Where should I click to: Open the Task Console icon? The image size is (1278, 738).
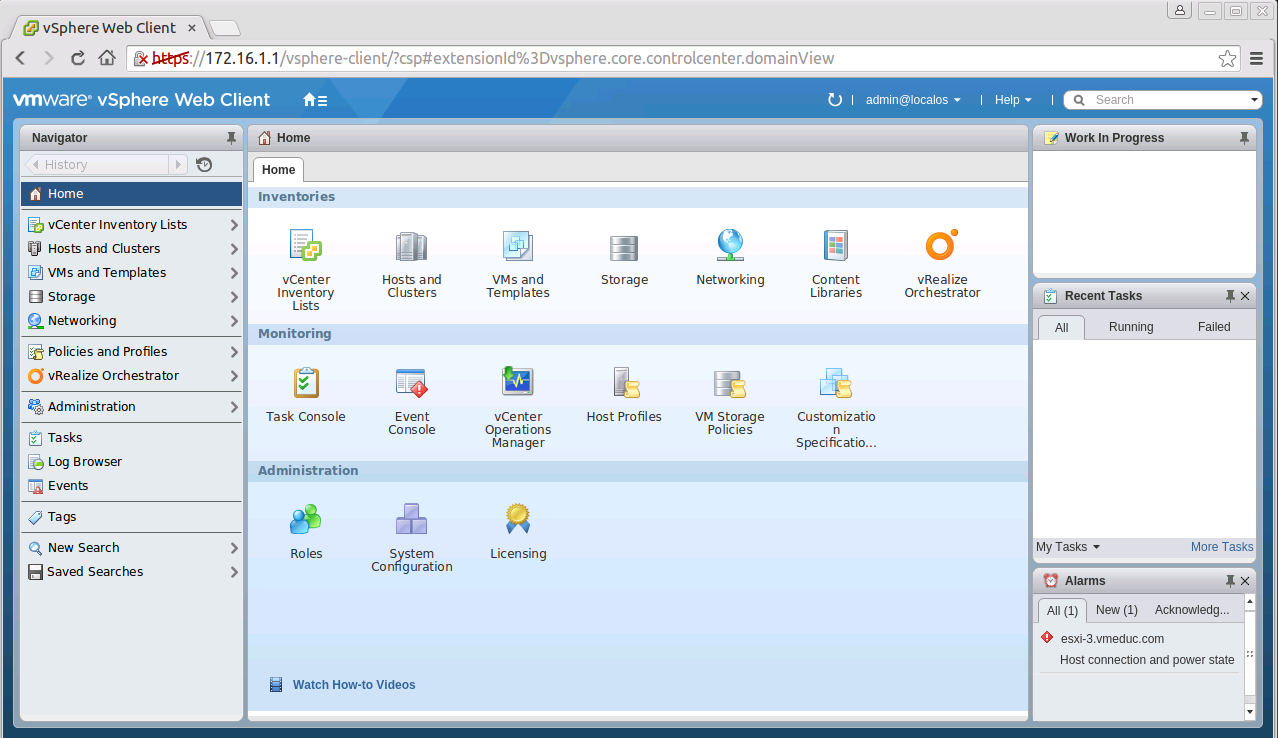coord(306,382)
